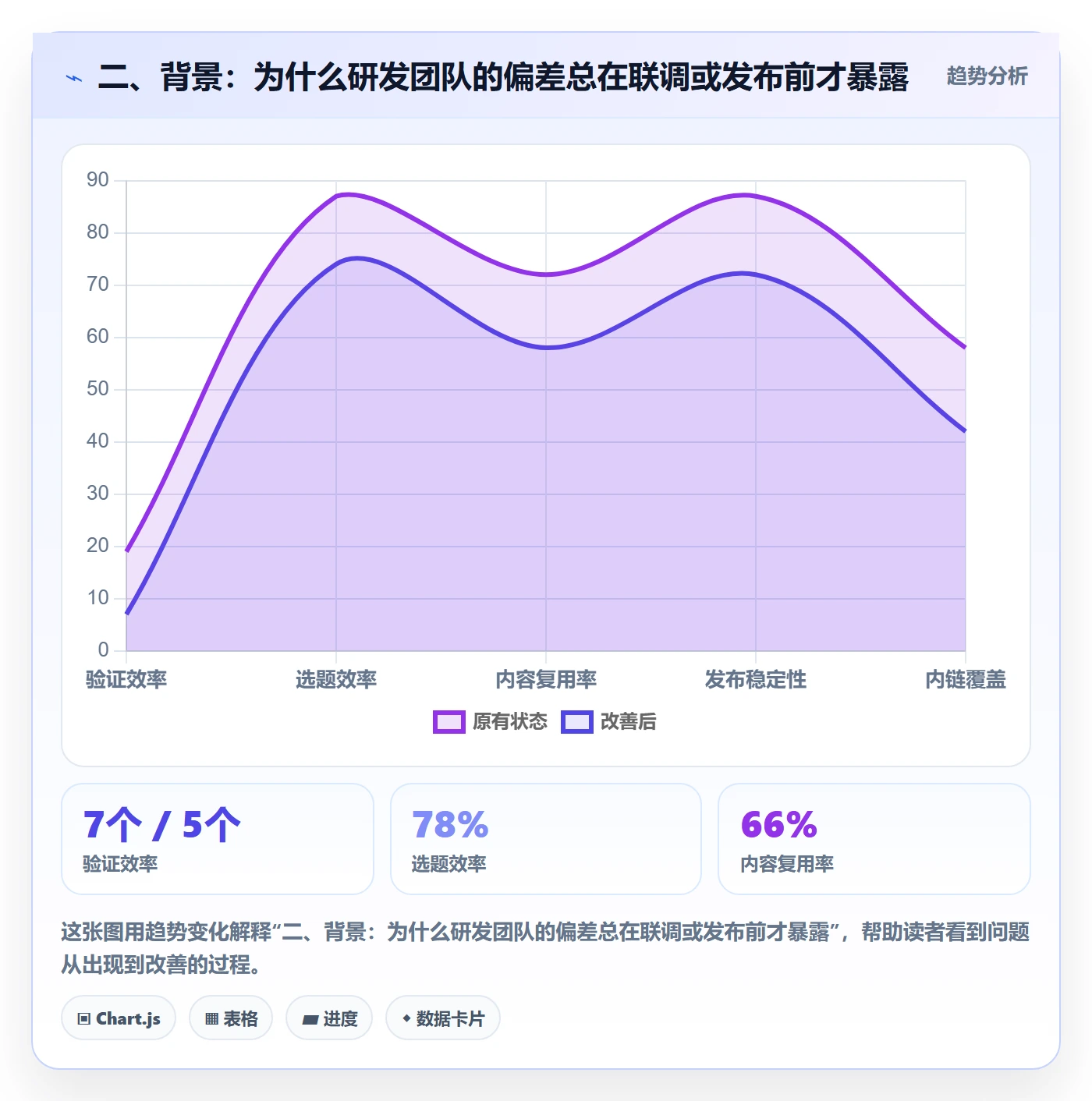Click the 趋势分析 tag in header
The height and width of the screenshot is (1101, 1092).
pos(987,76)
